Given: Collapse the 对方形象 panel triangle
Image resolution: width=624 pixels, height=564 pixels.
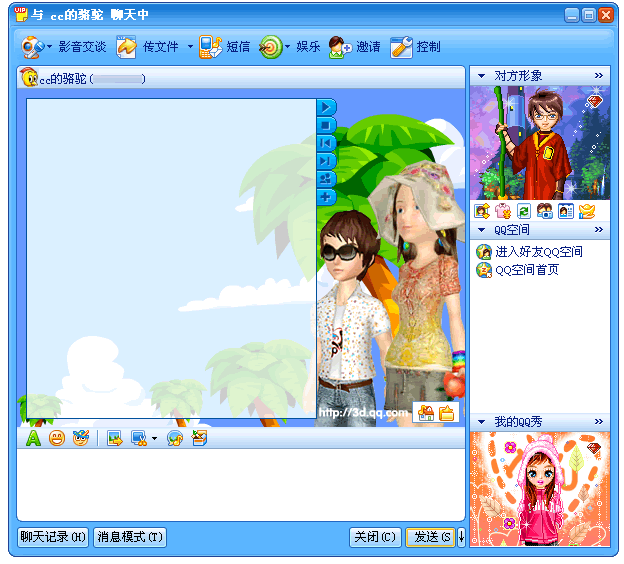Looking at the screenshot, I should [x=481, y=76].
